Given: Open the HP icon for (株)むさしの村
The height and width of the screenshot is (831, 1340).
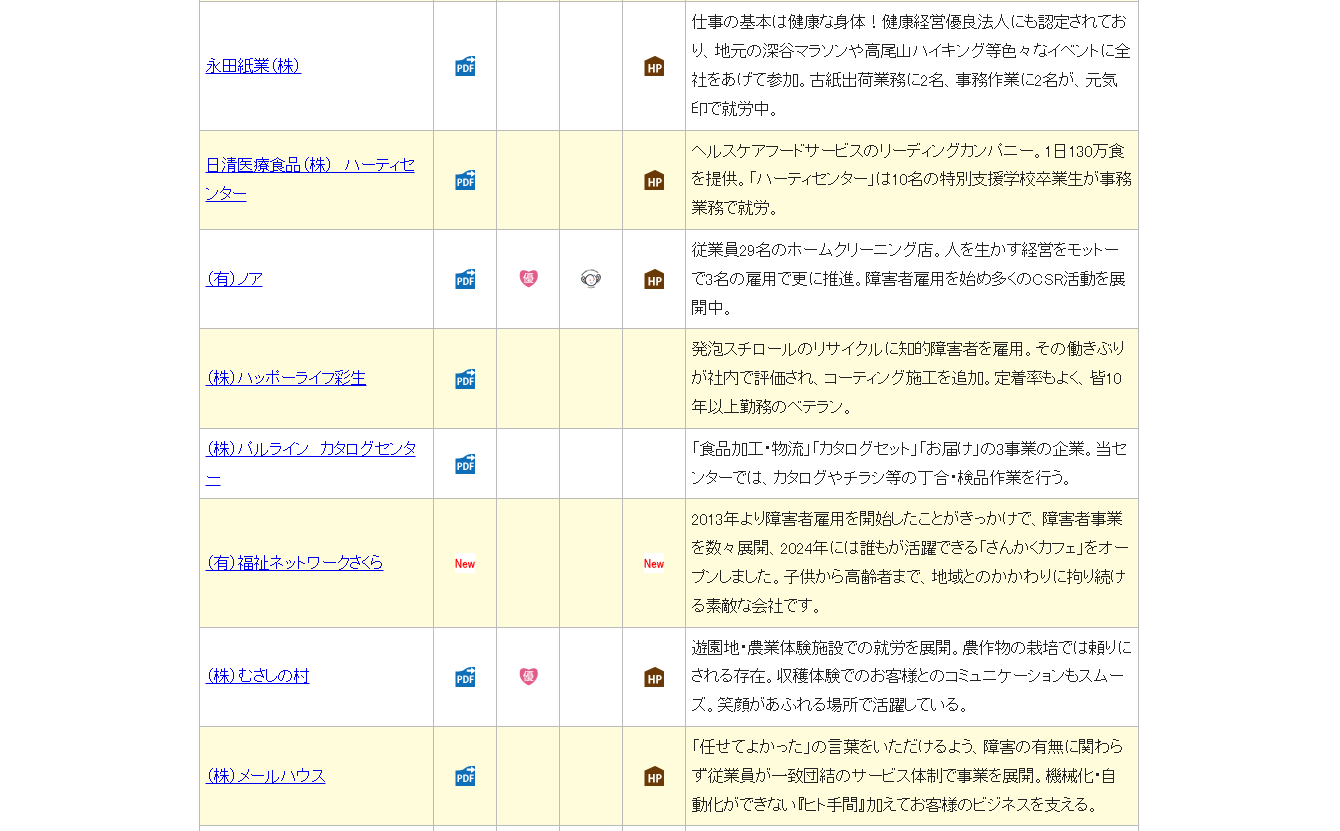Looking at the screenshot, I should coord(654,677).
